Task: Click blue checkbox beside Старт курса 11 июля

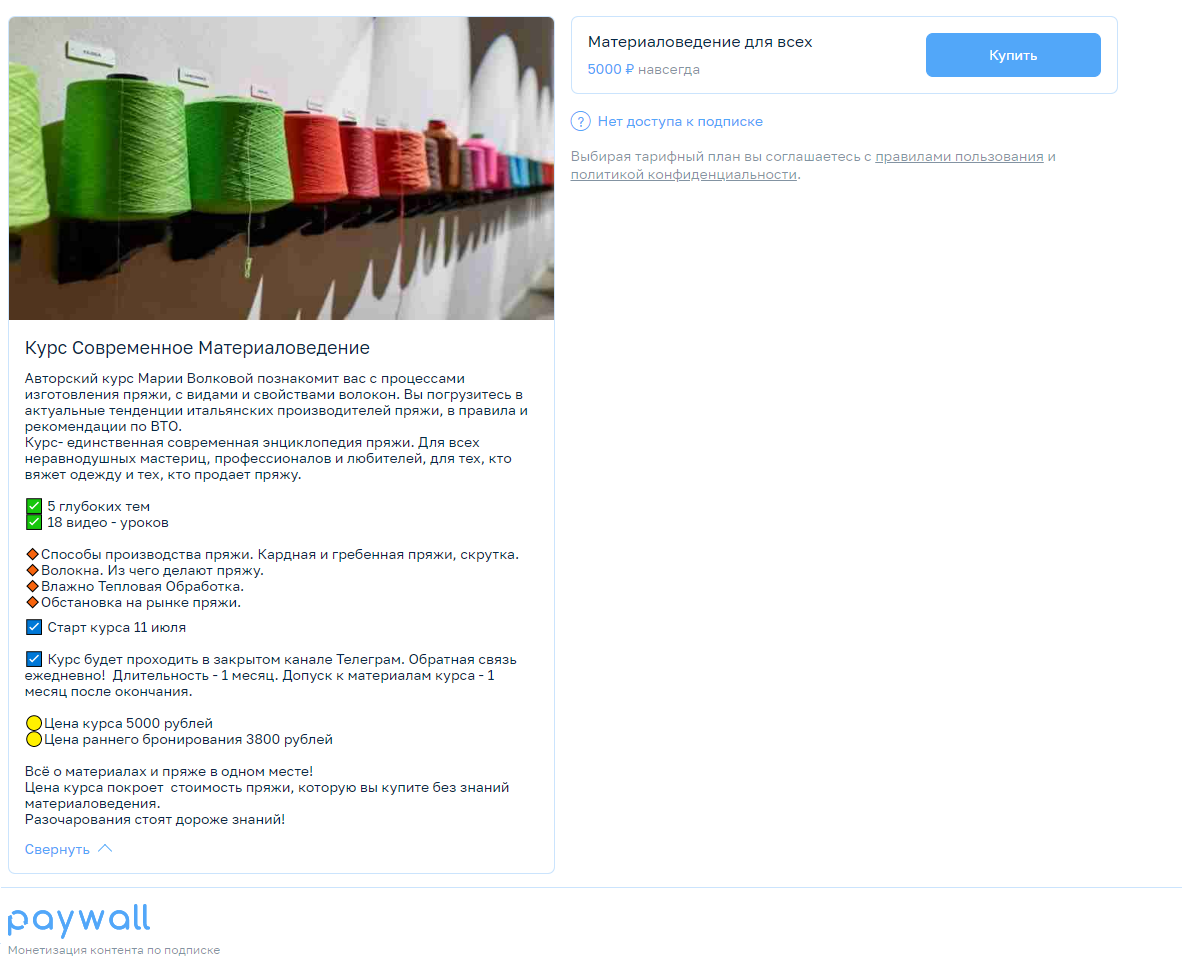Action: coord(34,627)
